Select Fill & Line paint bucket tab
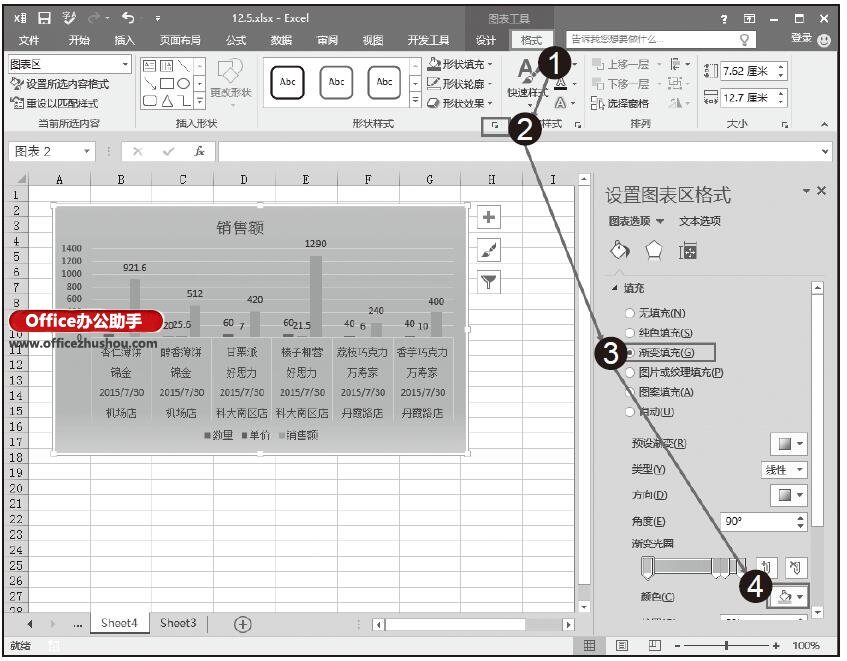This screenshot has height=661, width=847. [x=620, y=251]
